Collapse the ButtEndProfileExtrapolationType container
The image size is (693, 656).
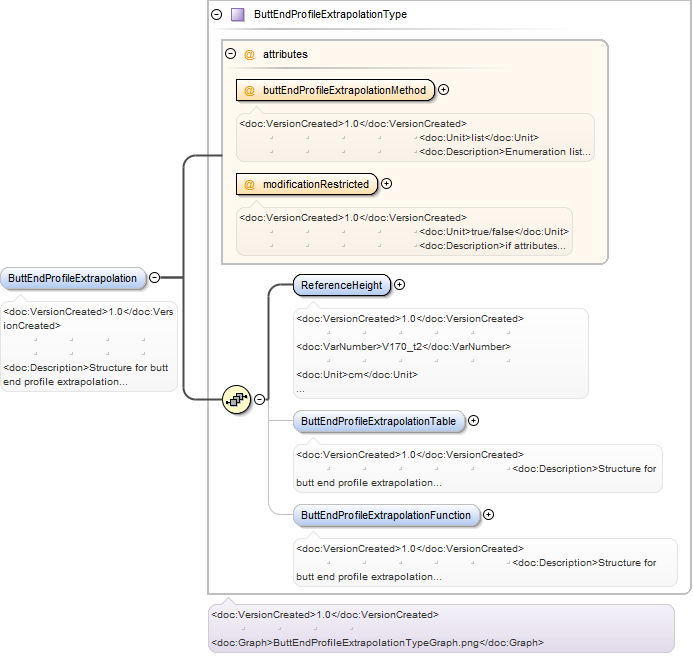coord(217,15)
